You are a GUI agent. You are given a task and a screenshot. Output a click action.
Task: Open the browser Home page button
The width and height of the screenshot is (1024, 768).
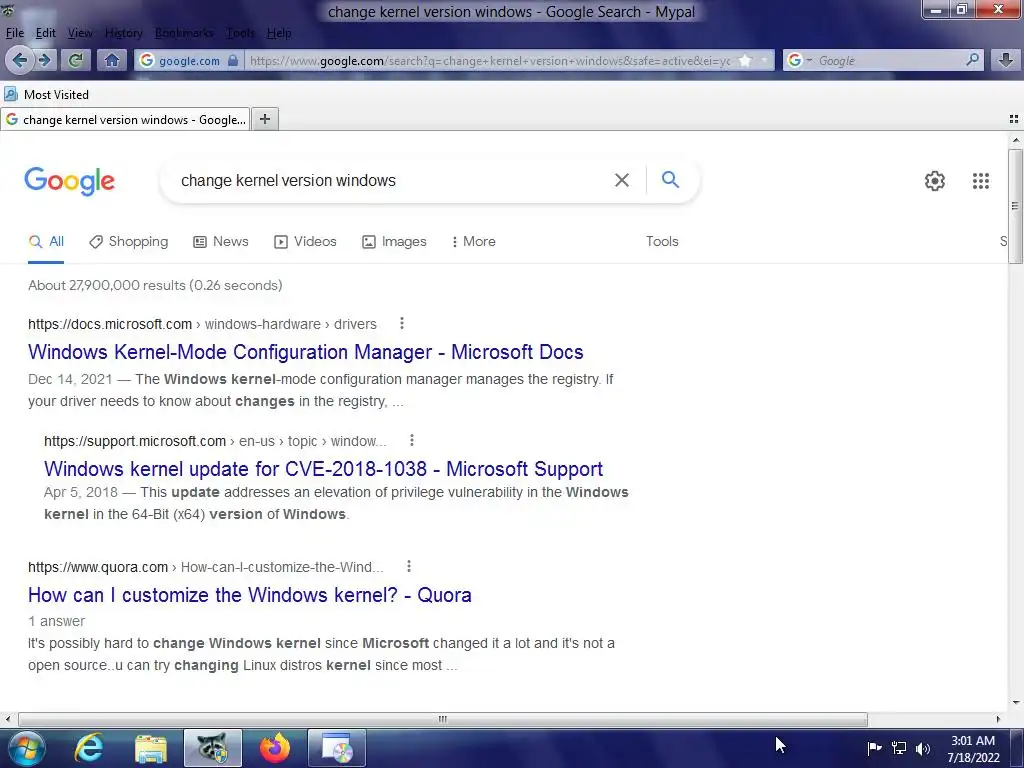[112, 61]
